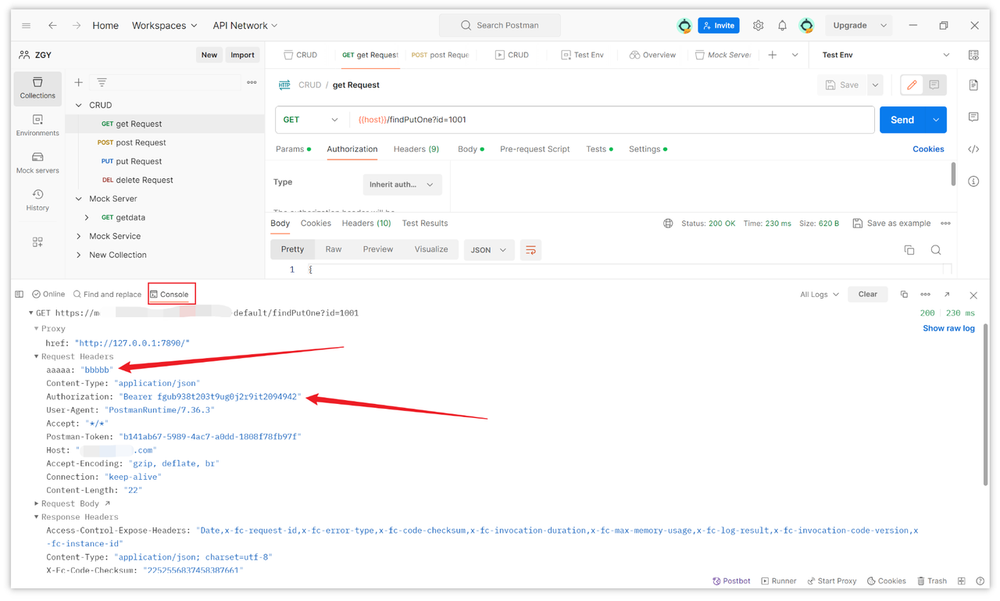Click the Invite button
The image size is (1000, 601).
[718, 26]
